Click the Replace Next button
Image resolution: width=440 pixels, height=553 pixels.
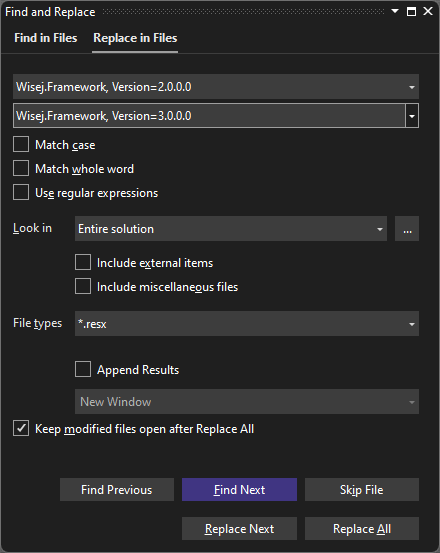(239, 529)
